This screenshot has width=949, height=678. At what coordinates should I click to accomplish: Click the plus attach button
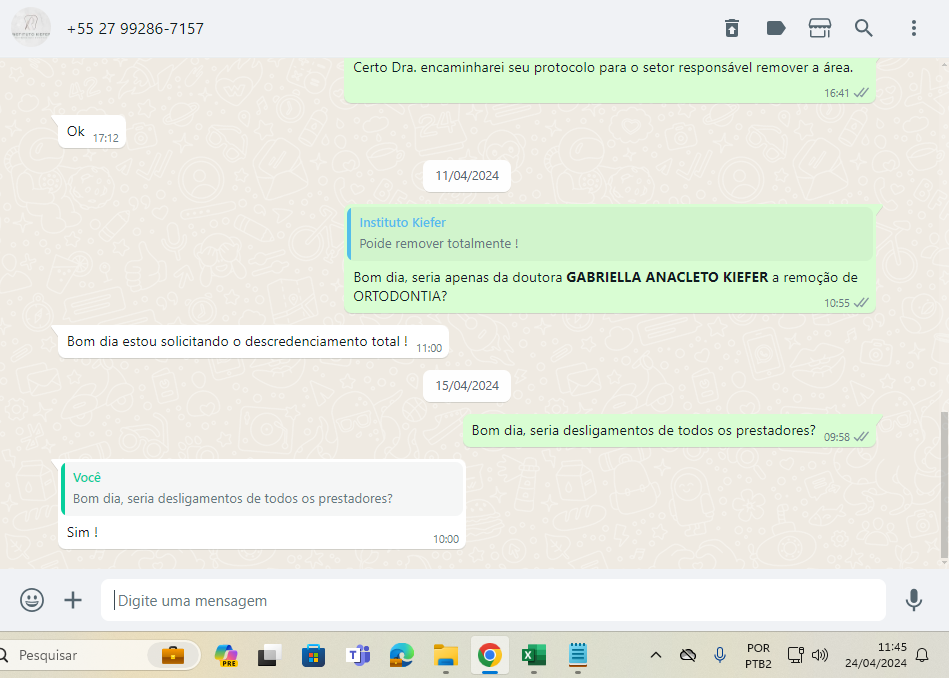73,600
